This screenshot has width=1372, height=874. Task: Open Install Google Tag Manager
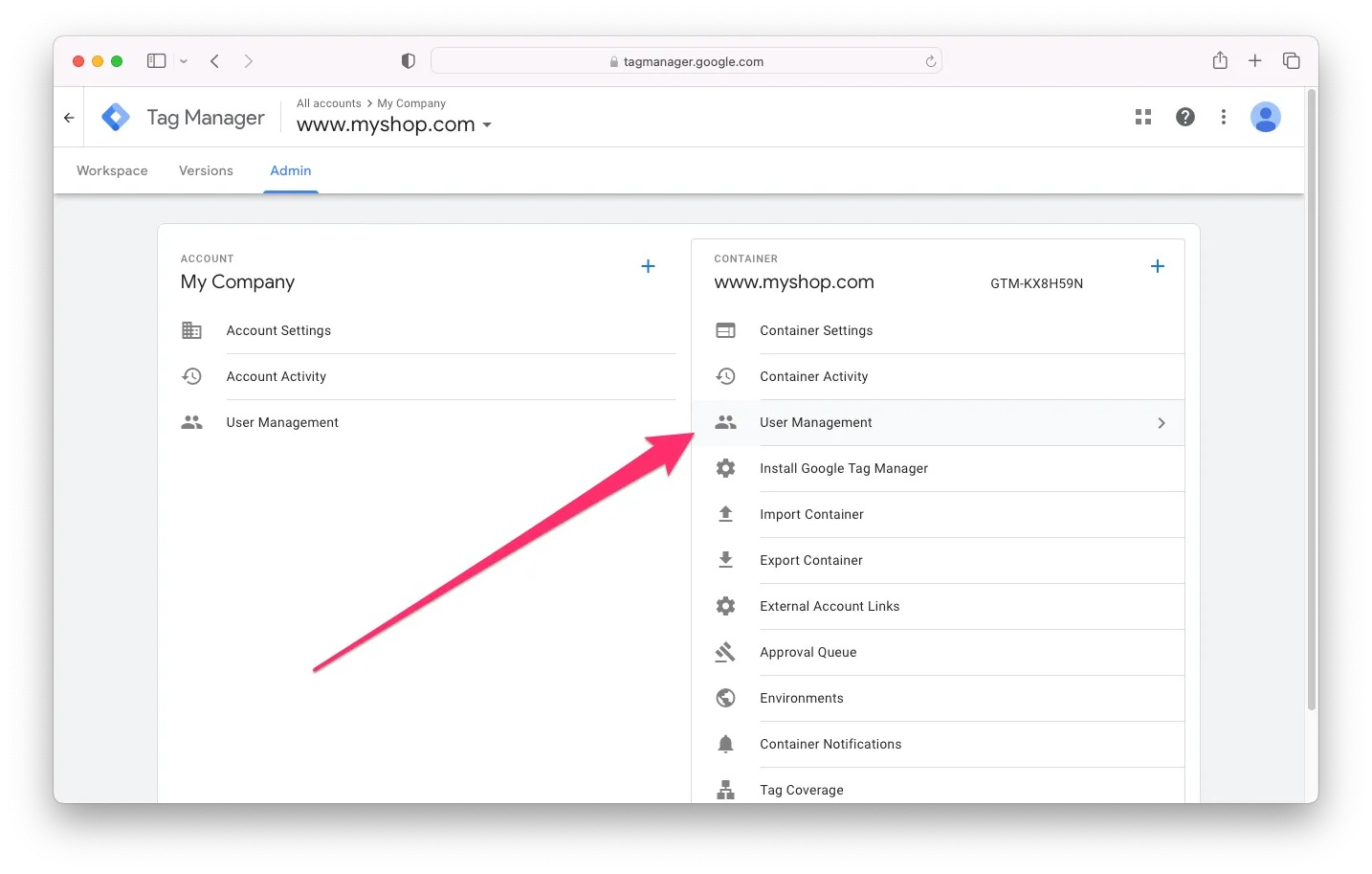click(x=843, y=468)
